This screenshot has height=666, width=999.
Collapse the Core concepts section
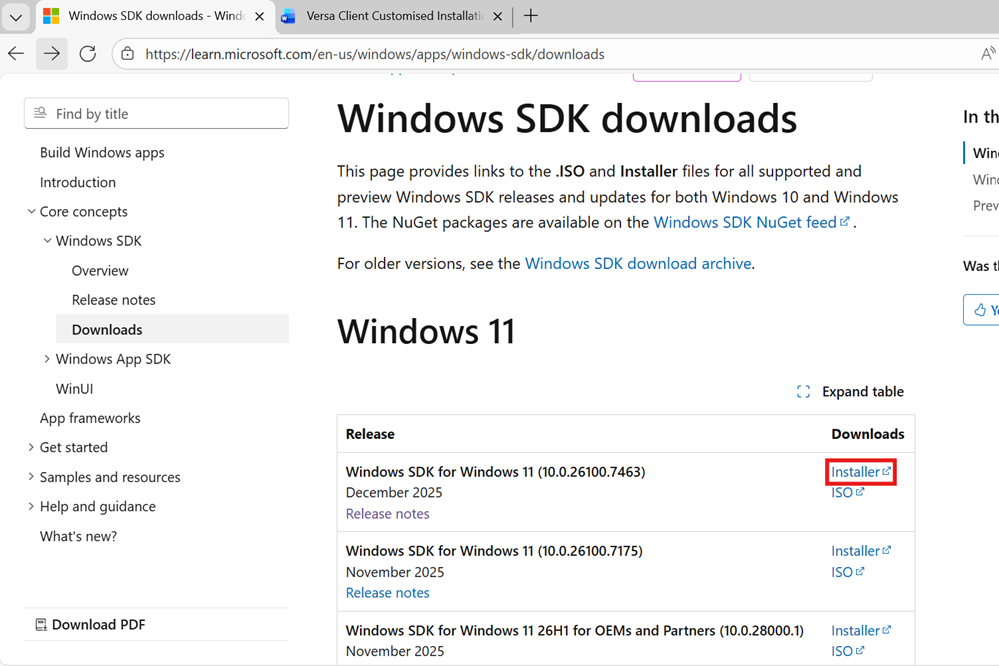point(31,211)
